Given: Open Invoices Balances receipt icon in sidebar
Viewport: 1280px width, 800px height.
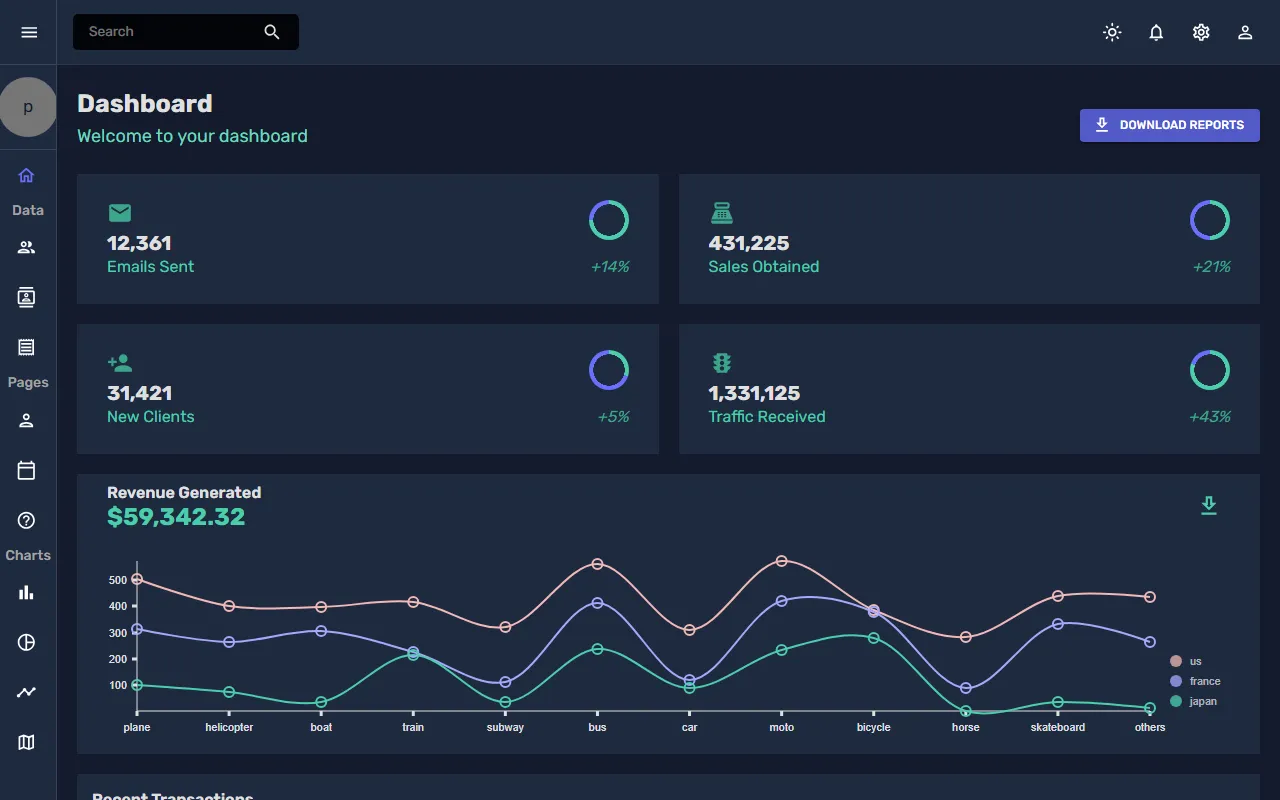Looking at the screenshot, I should [x=27, y=347].
